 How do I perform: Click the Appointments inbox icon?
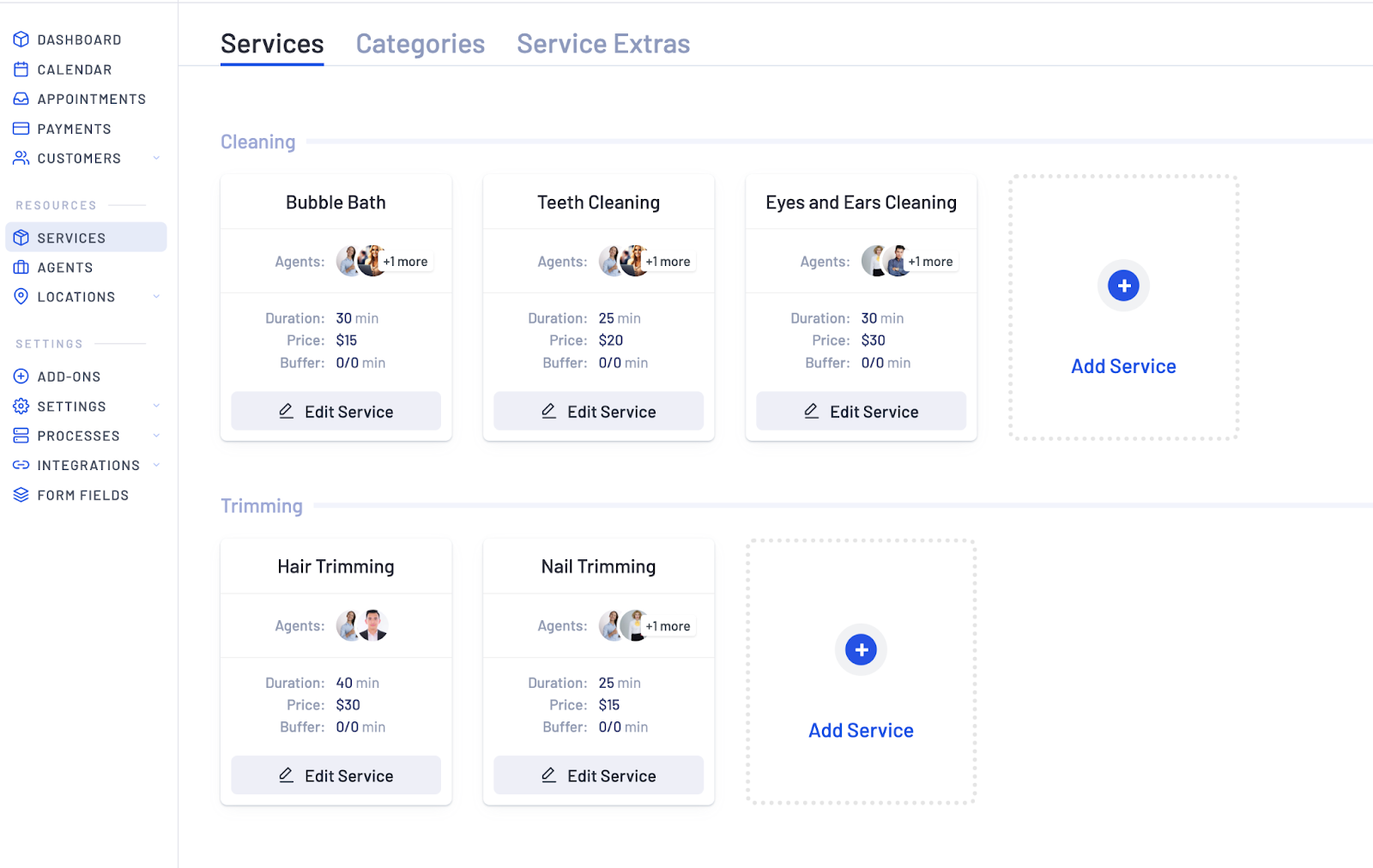tap(21, 99)
